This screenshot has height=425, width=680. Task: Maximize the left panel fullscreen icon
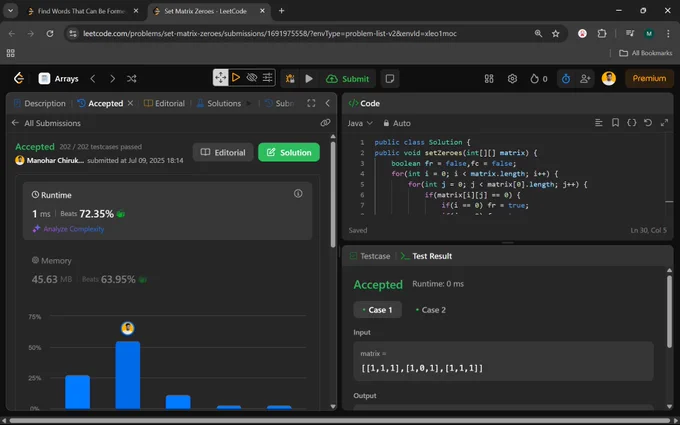(x=311, y=103)
